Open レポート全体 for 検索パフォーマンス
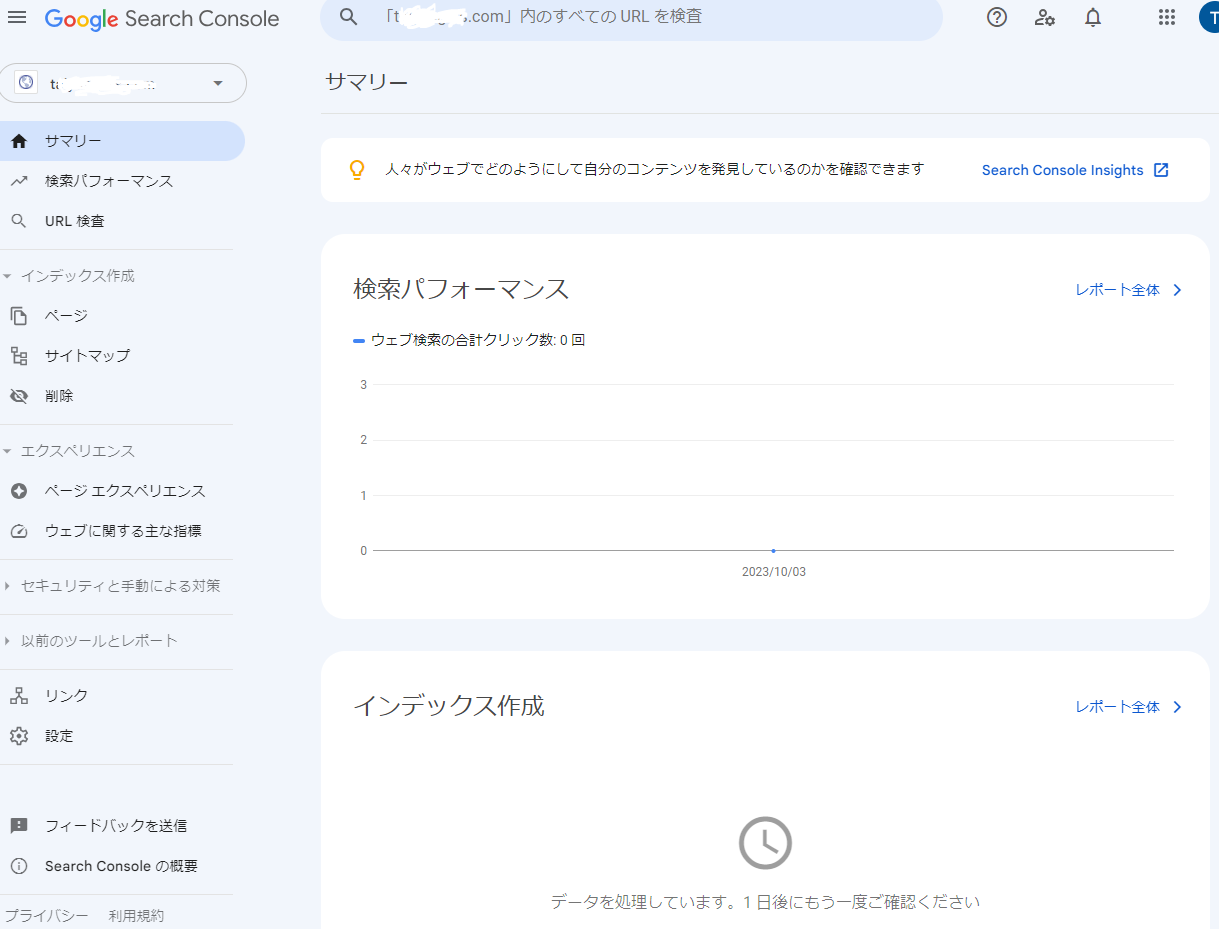Screen dimensions: 1219x929 tap(1117, 290)
